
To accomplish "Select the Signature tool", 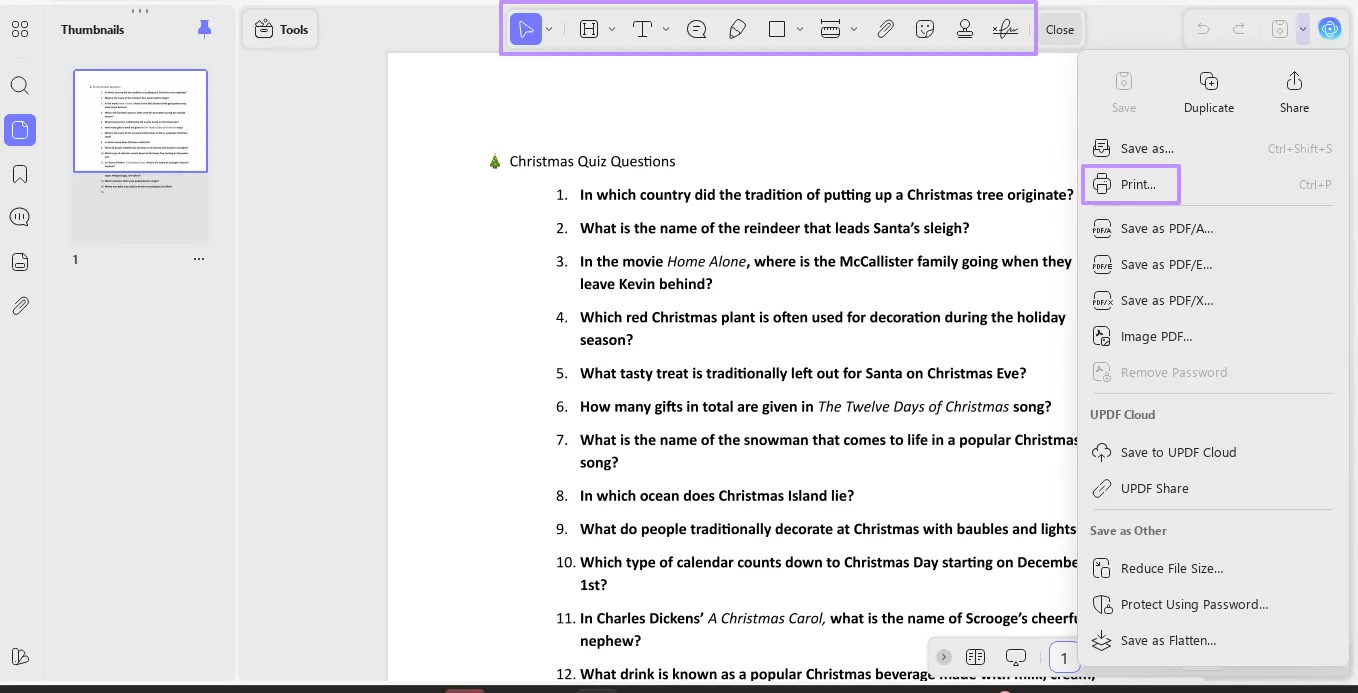I will click(1005, 29).
